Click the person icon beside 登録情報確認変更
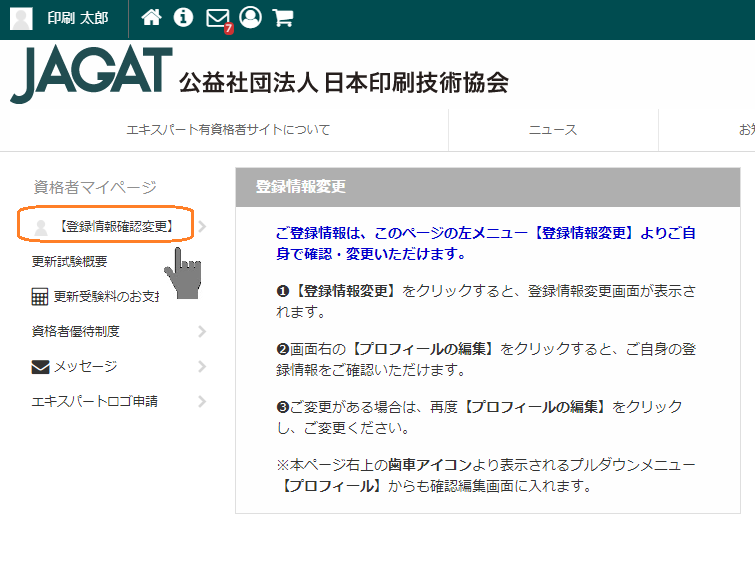The image size is (755, 566). [41, 227]
